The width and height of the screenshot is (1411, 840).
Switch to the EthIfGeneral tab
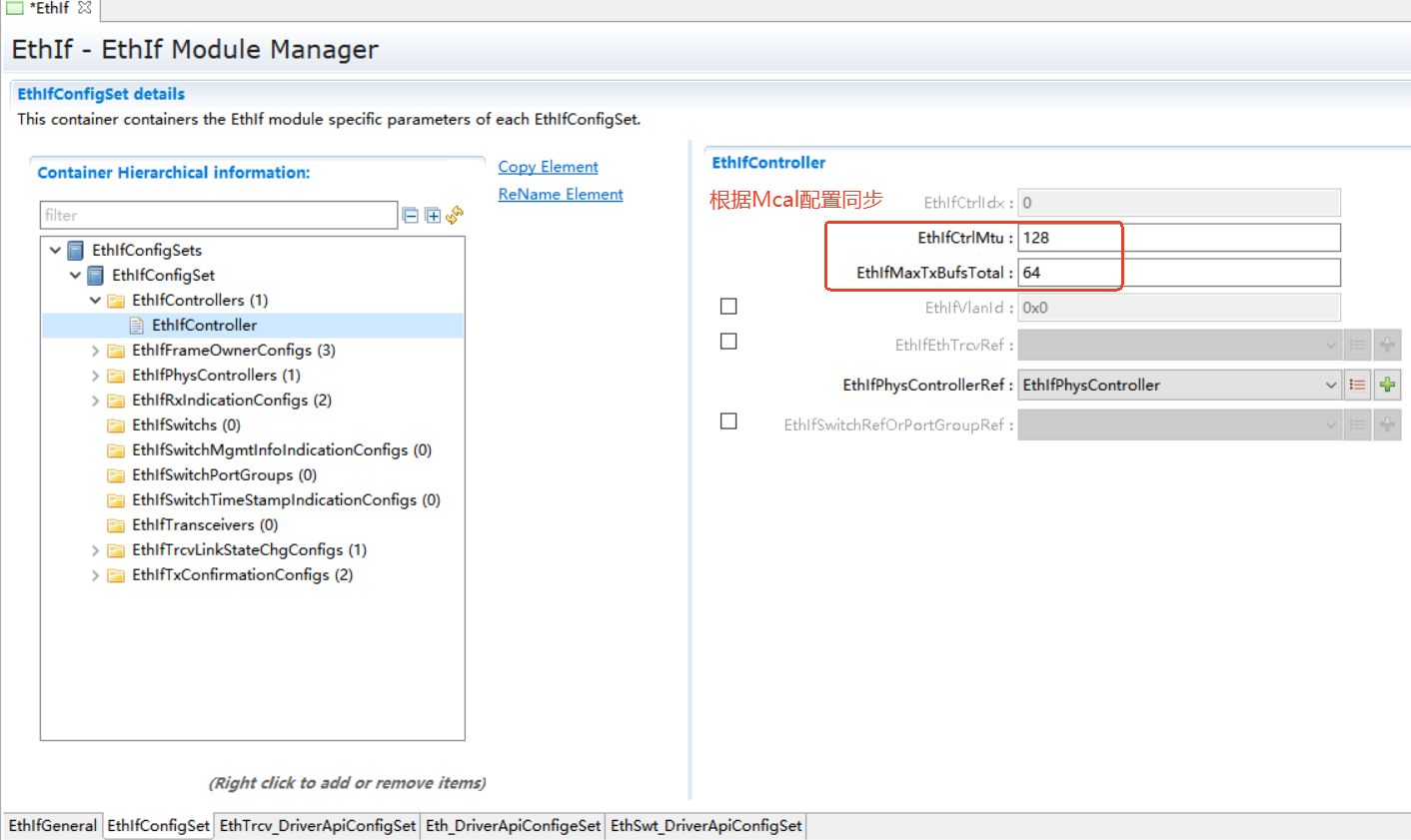click(53, 825)
